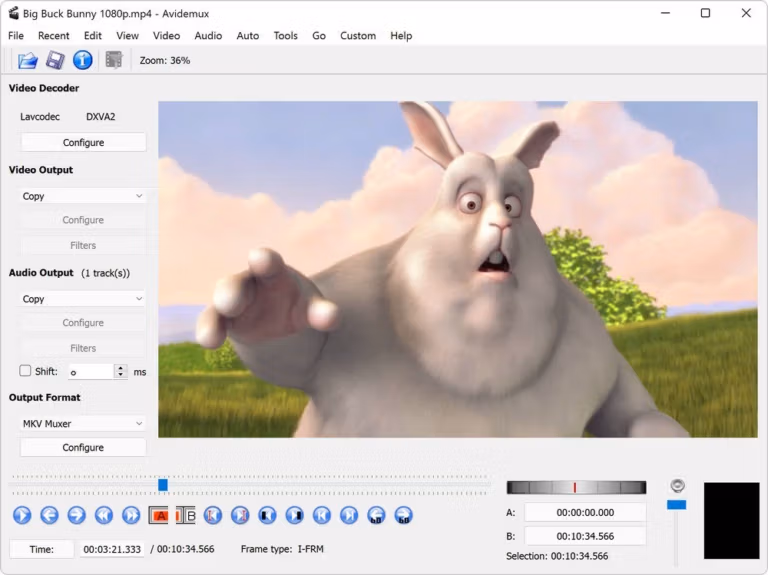The image size is (768, 575).
Task: Go to previous cut point icon
Action: [x=213, y=515]
